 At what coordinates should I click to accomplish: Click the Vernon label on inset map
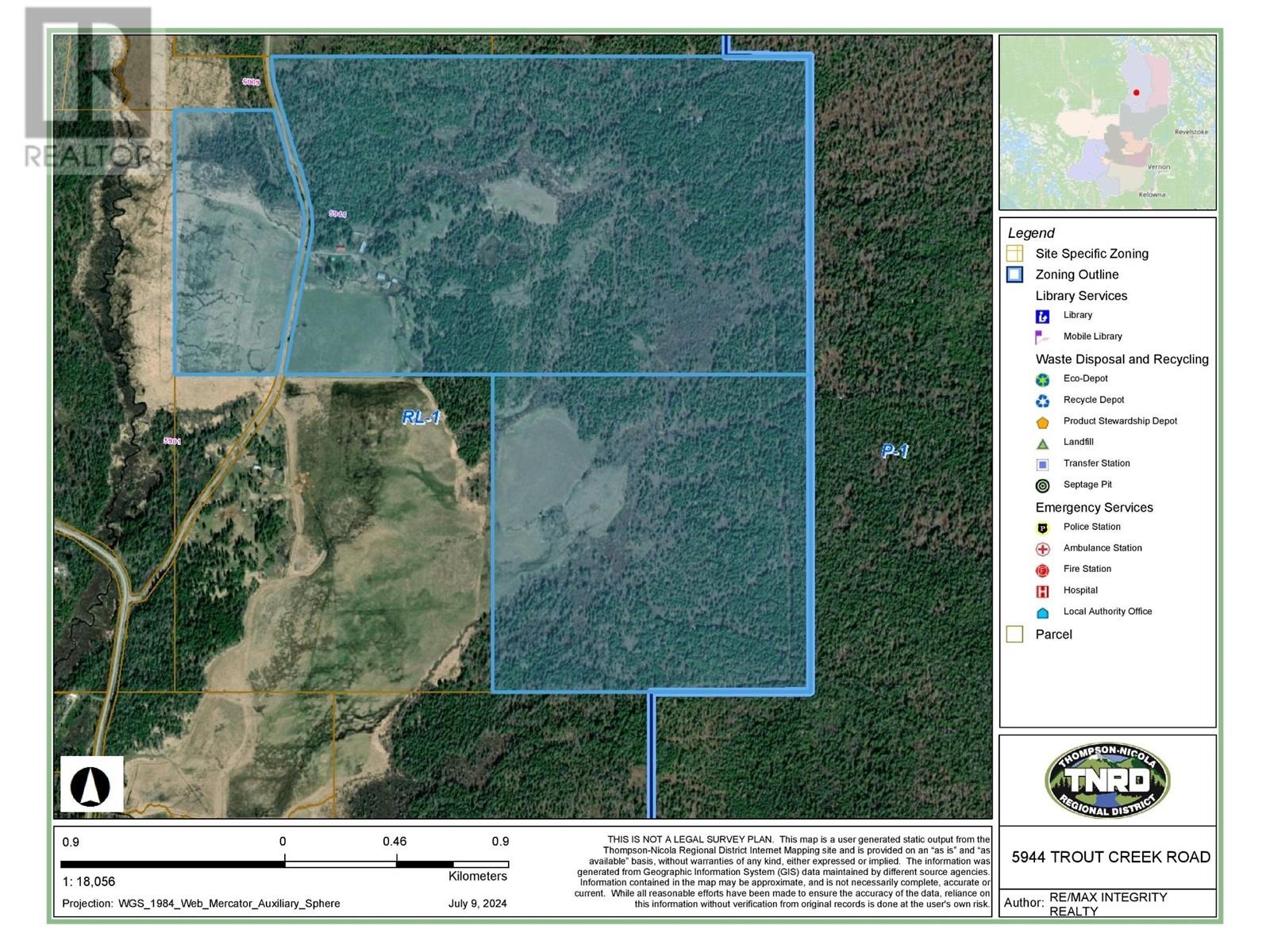pyautogui.click(x=1159, y=167)
